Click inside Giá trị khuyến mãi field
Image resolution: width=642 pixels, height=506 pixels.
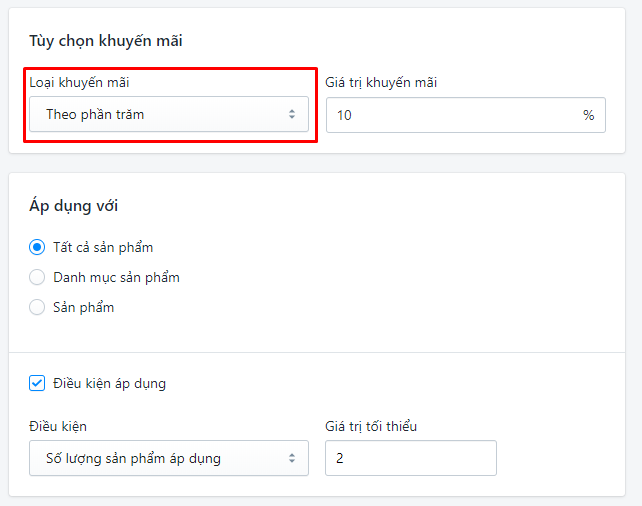466,115
